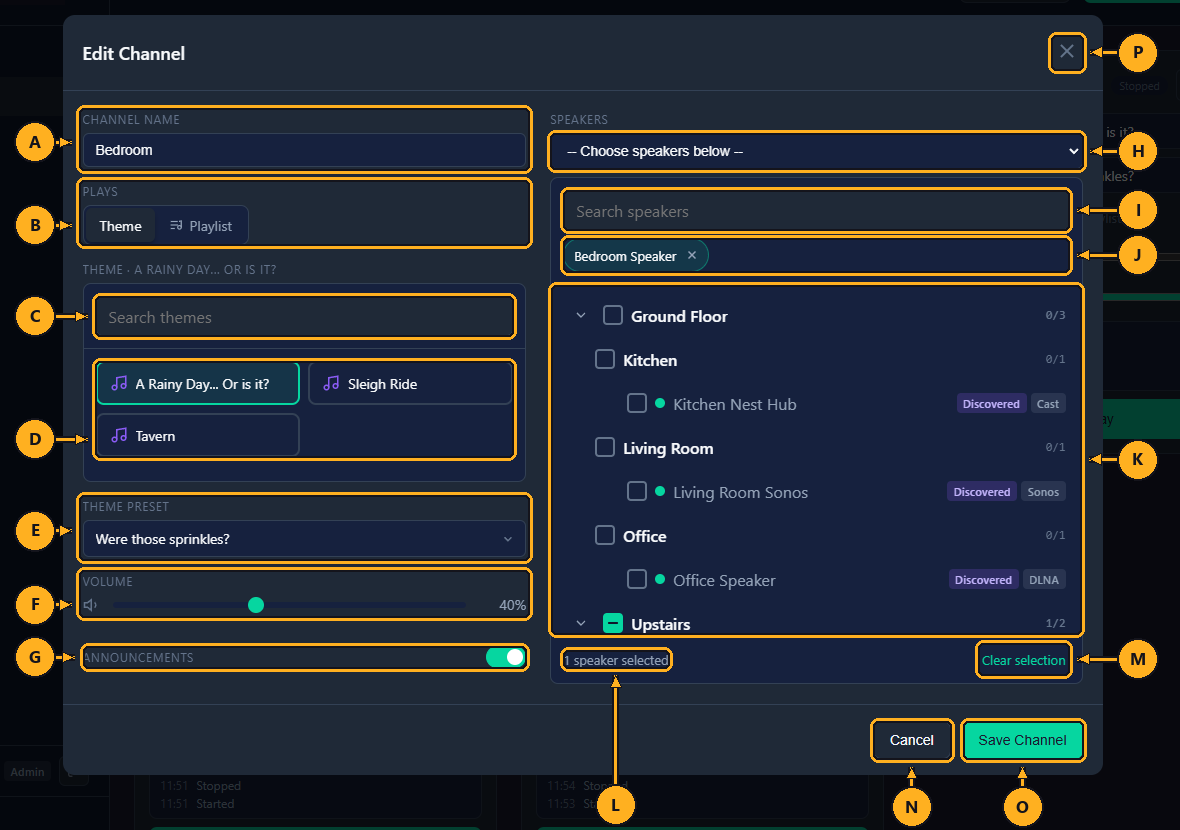Click the Sonos badge
The width and height of the screenshot is (1180, 830).
pos(1043,492)
